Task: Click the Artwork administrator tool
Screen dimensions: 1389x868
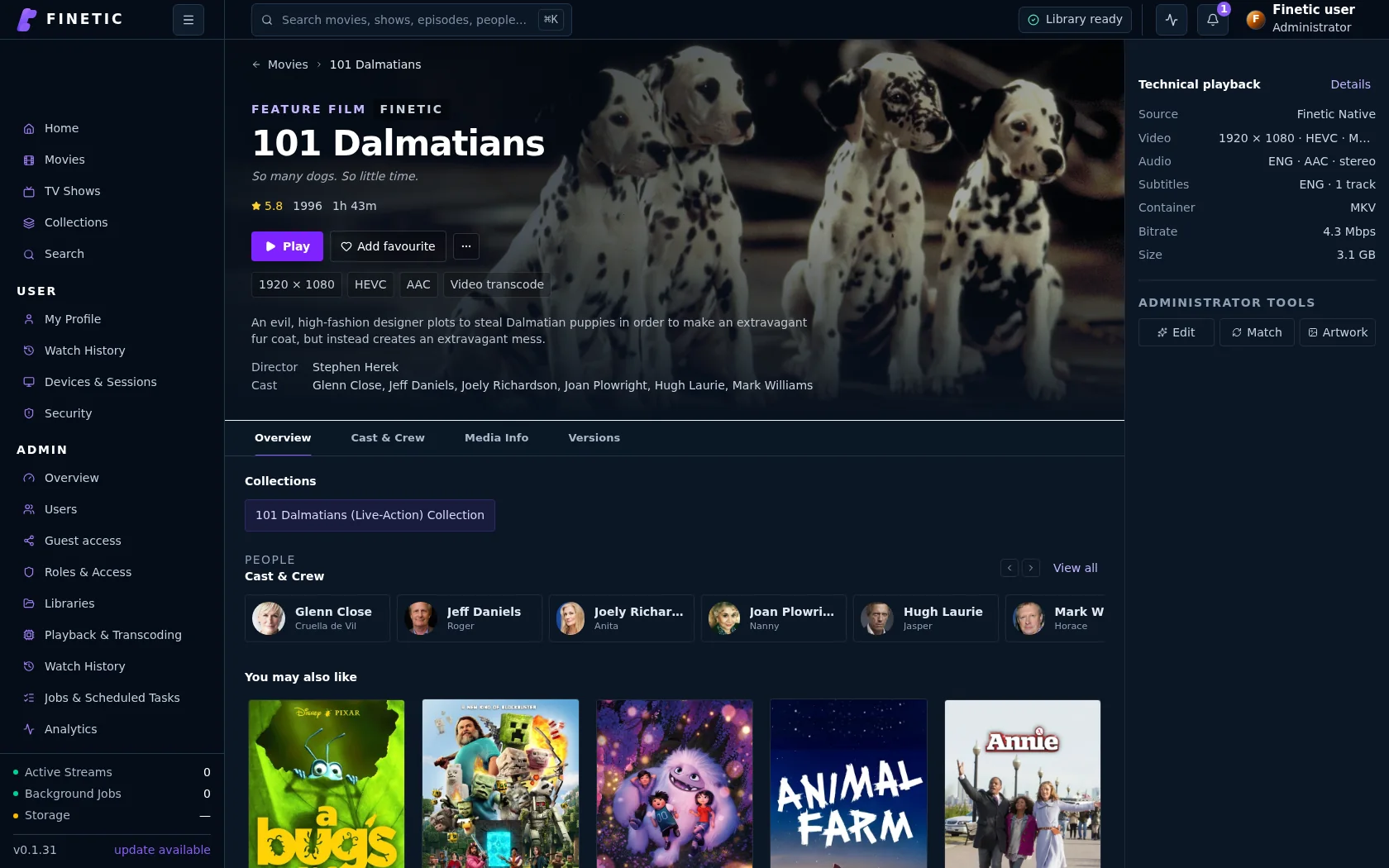Action: [1337, 332]
